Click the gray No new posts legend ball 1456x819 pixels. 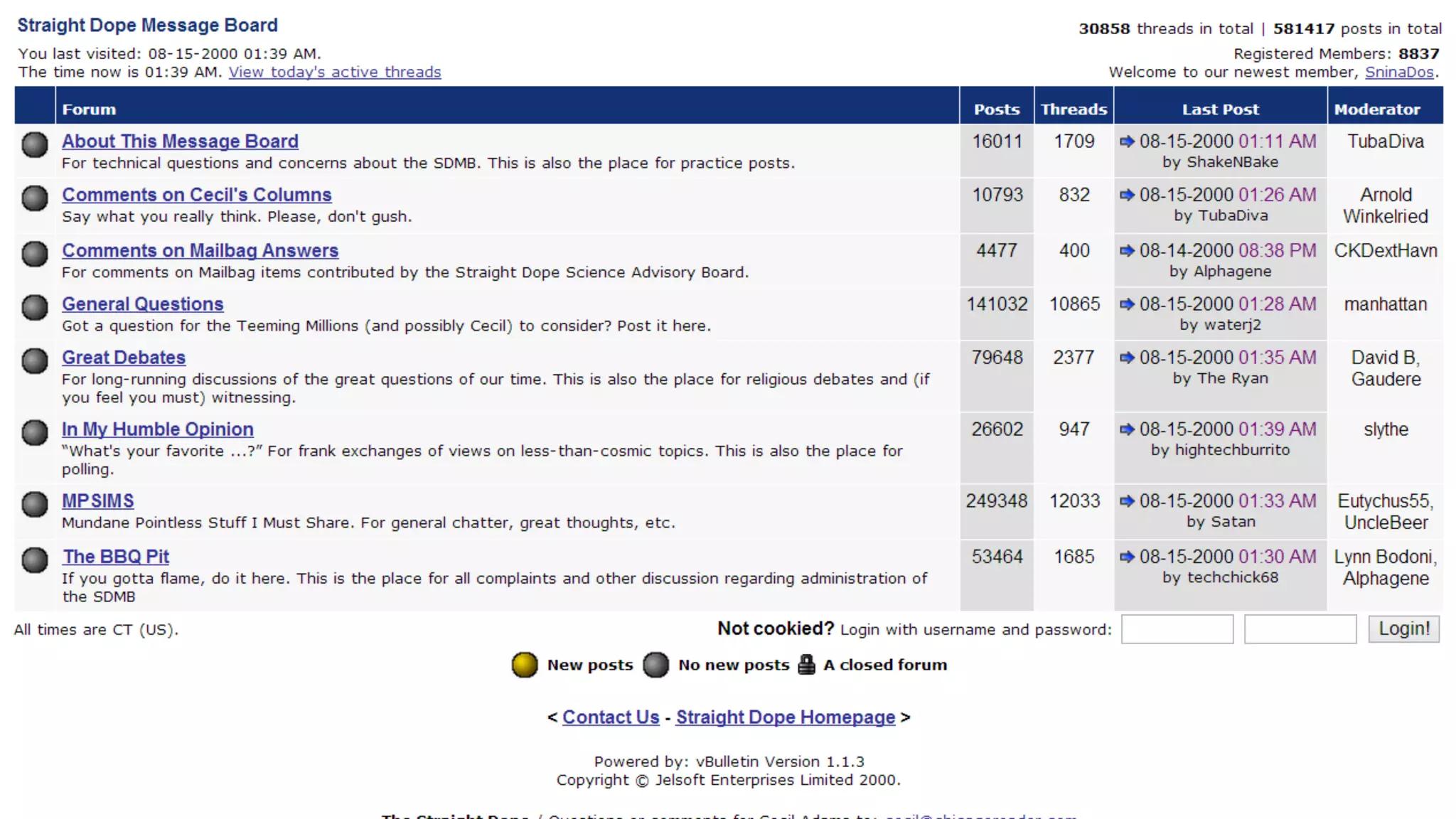655,665
